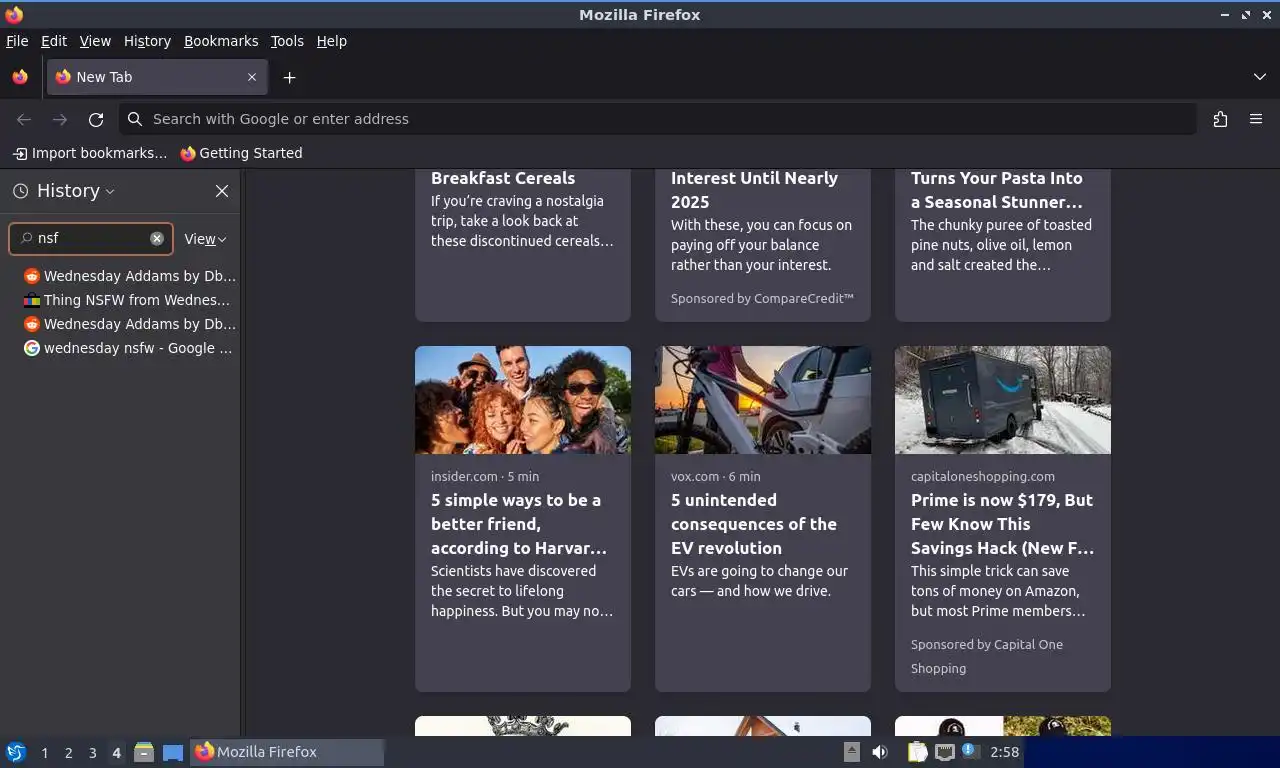
Task: Open Getting Started bookmark
Action: [241, 153]
